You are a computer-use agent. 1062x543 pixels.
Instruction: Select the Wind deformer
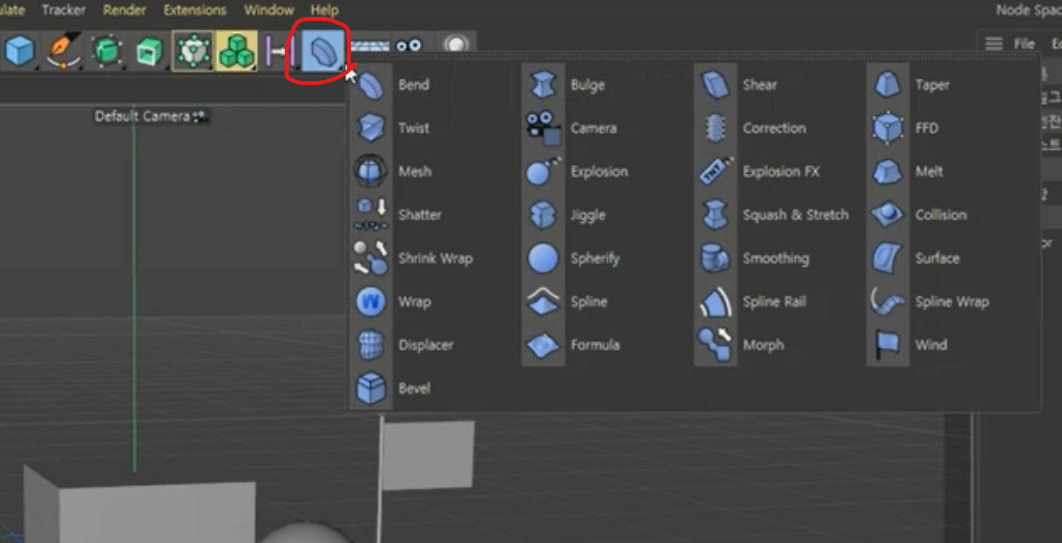tap(910, 345)
